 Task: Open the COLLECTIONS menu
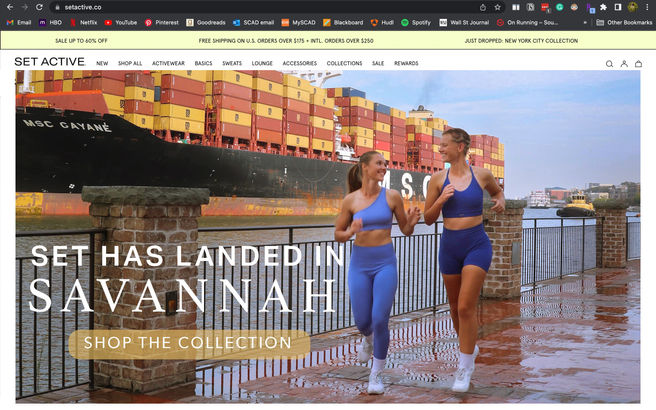pos(344,63)
